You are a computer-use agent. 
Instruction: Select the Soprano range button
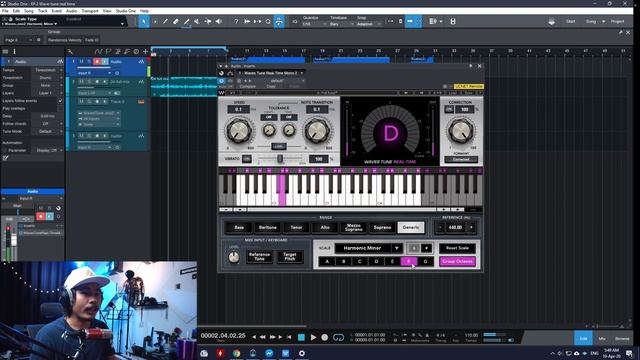pos(382,227)
